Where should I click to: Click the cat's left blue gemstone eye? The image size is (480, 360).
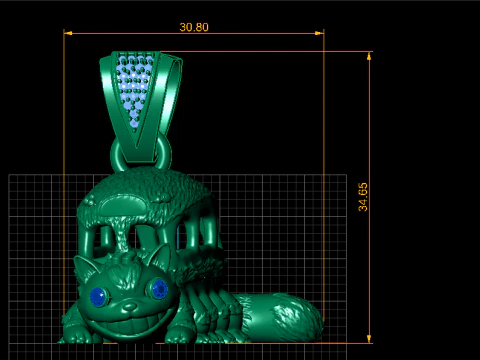tap(98, 296)
